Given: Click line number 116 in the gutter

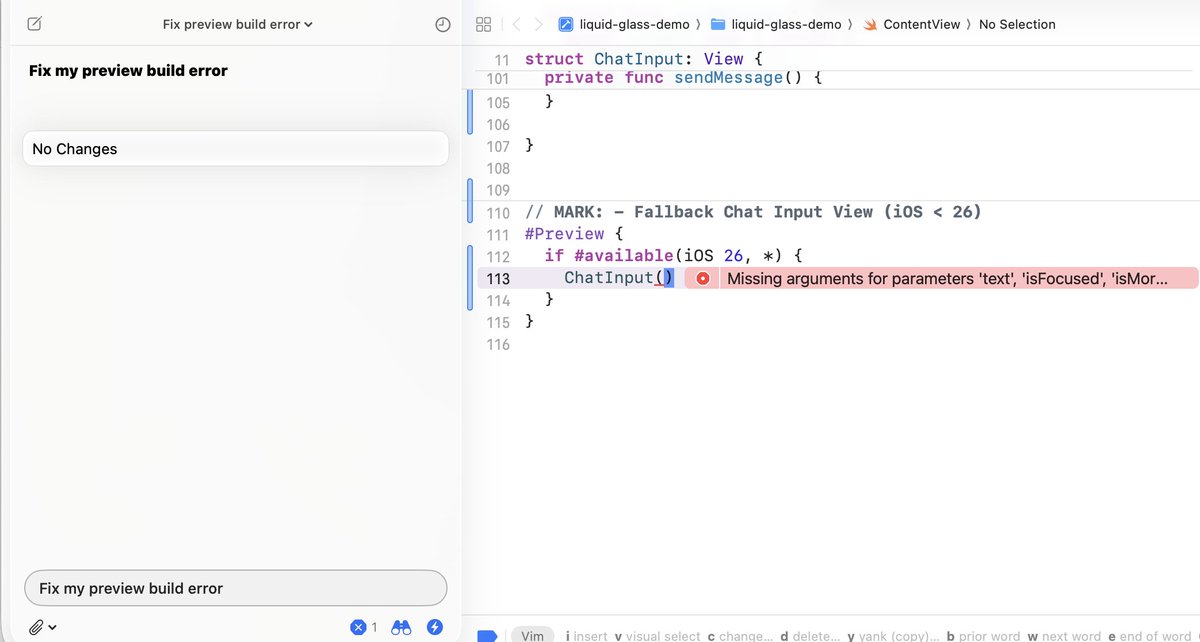Looking at the screenshot, I should click(498, 345).
